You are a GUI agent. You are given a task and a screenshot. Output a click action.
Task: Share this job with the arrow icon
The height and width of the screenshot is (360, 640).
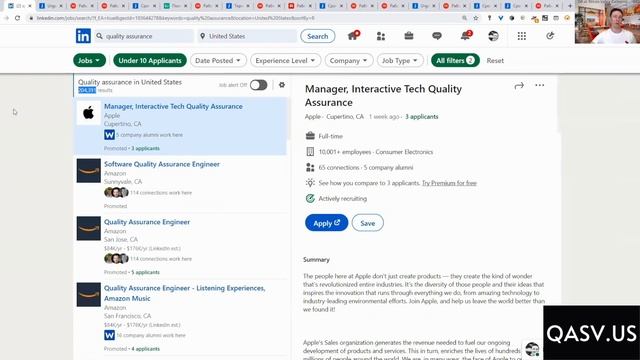point(519,86)
